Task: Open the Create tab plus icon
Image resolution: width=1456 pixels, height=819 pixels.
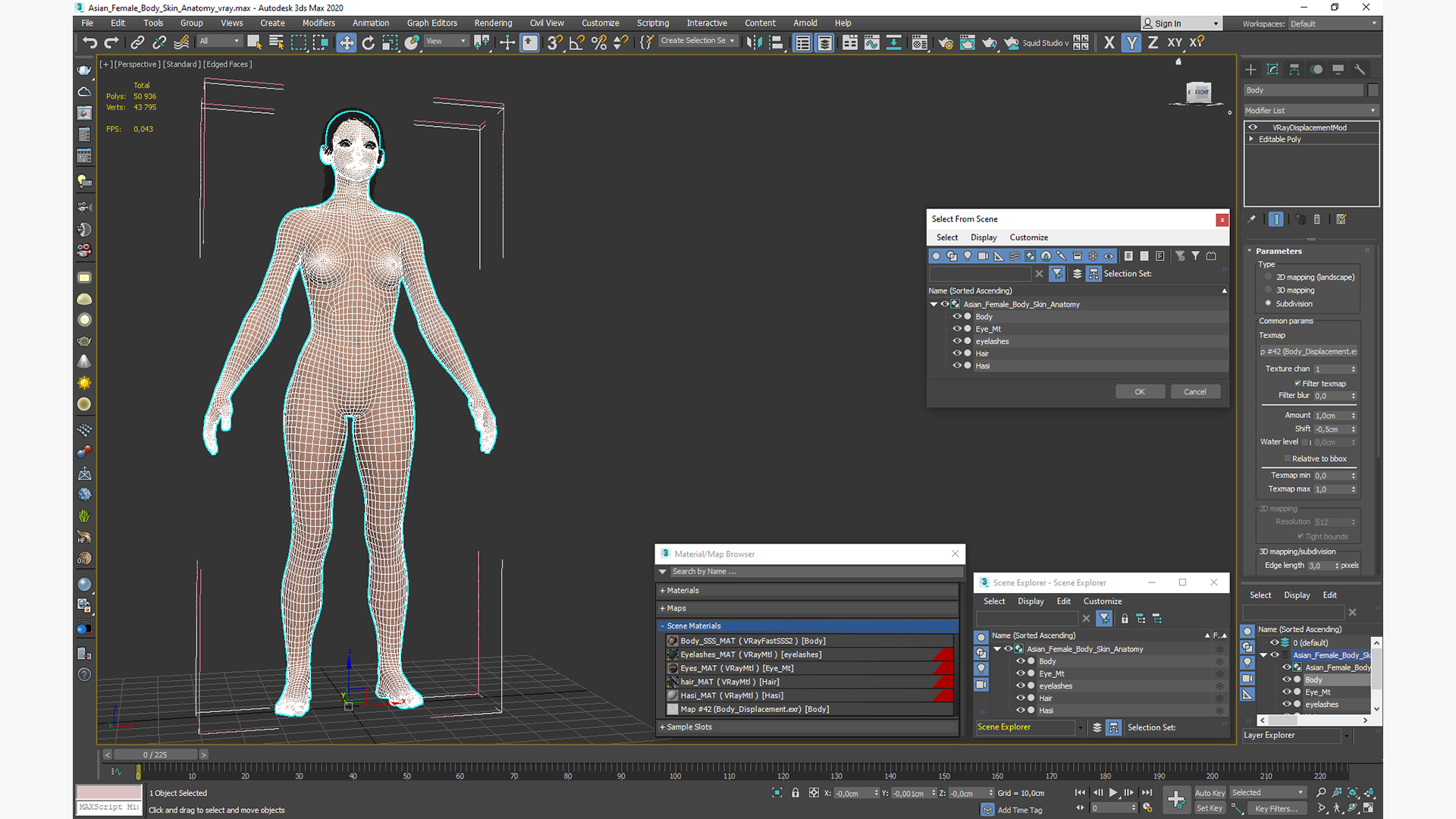Action: (1250, 69)
